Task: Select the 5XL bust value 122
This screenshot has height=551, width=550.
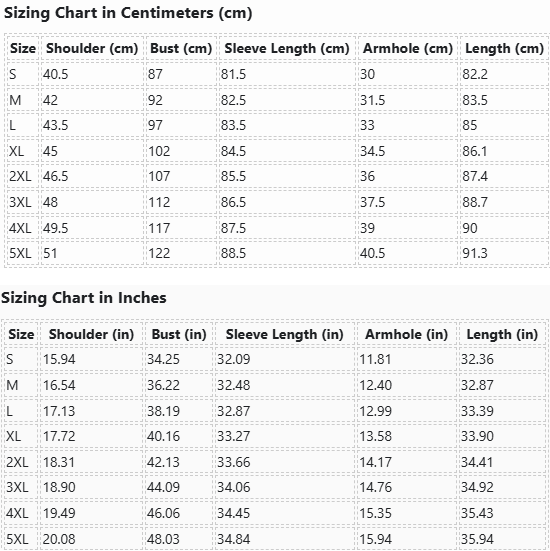Action: point(159,253)
